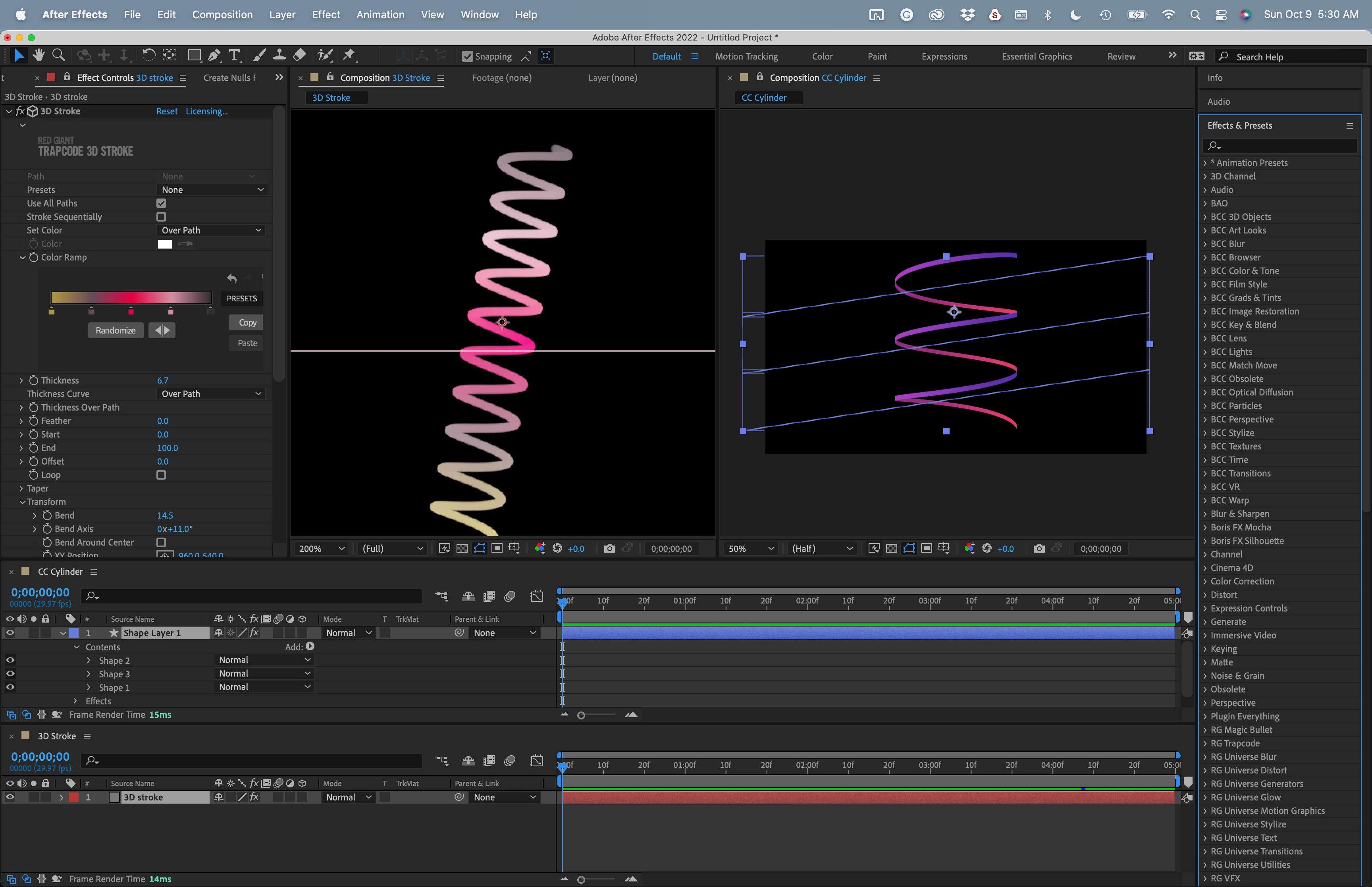Select the Pen tool
Screen dimensions: 1372x887
(x=214, y=55)
